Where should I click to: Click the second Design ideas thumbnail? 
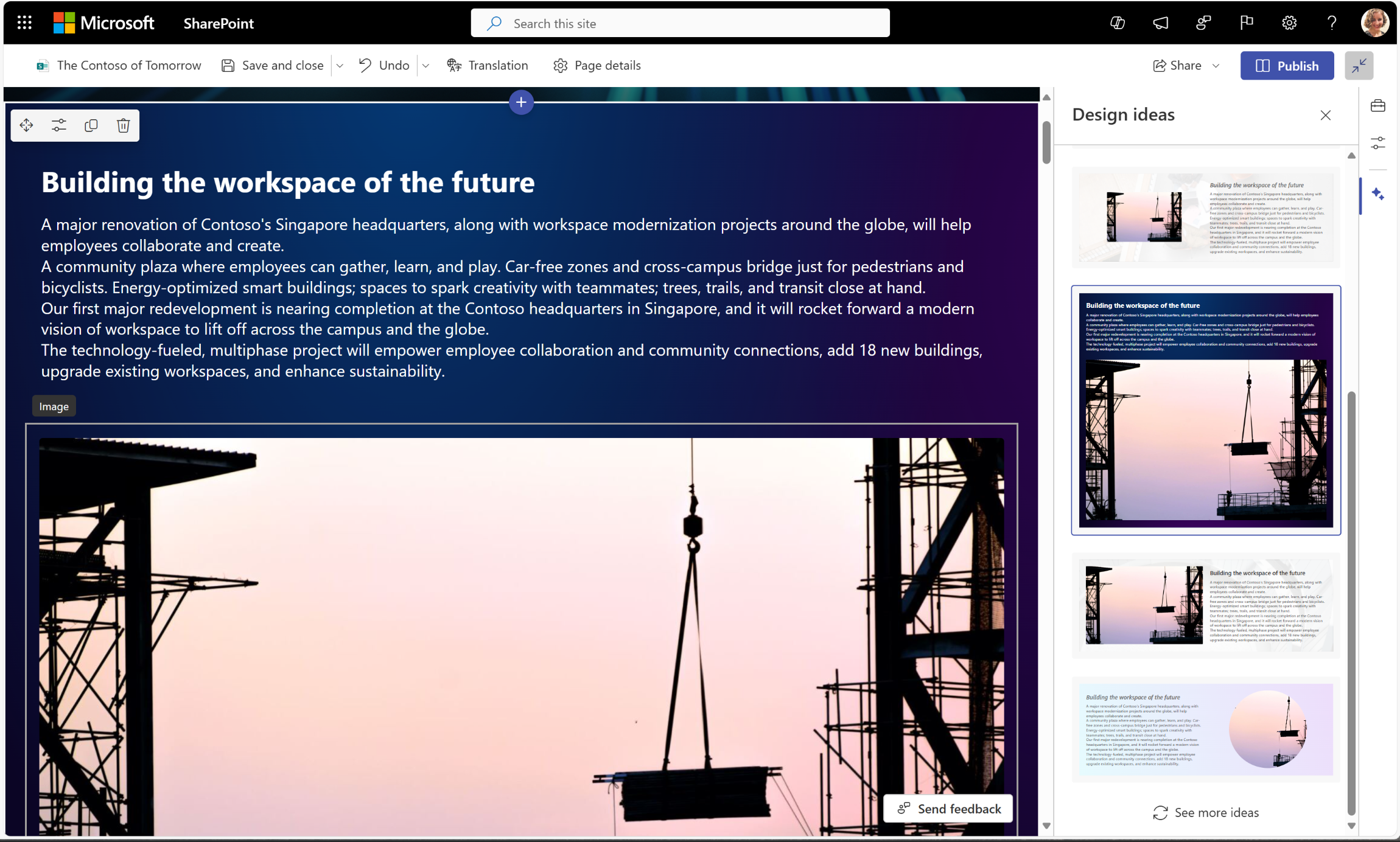click(1205, 410)
